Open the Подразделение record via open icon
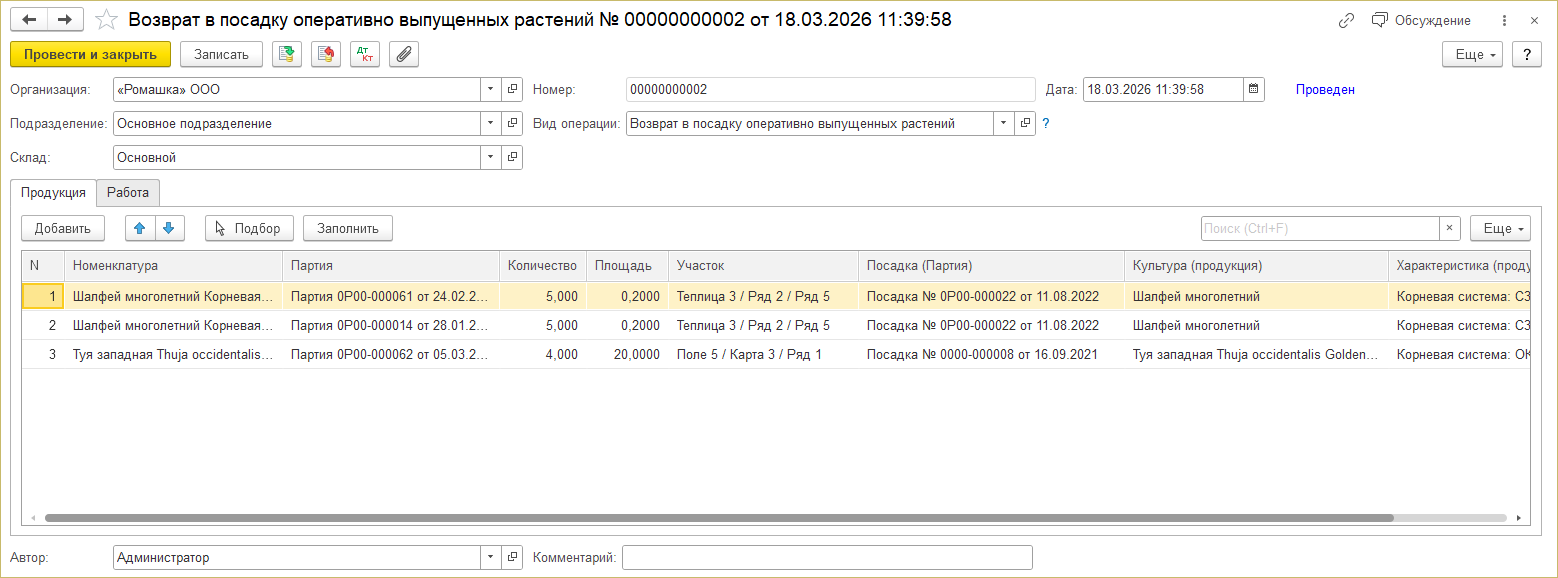This screenshot has height=578, width=1558. click(x=512, y=124)
